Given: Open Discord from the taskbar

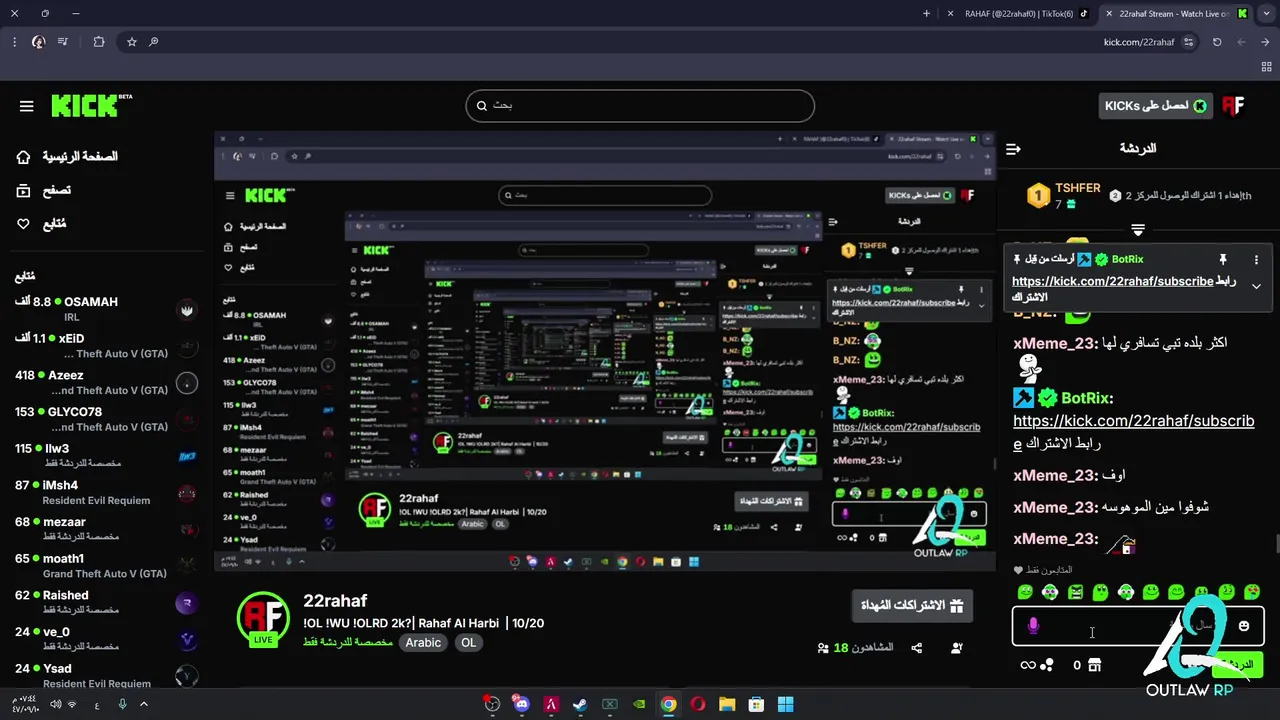Looking at the screenshot, I should pyautogui.click(x=521, y=704).
